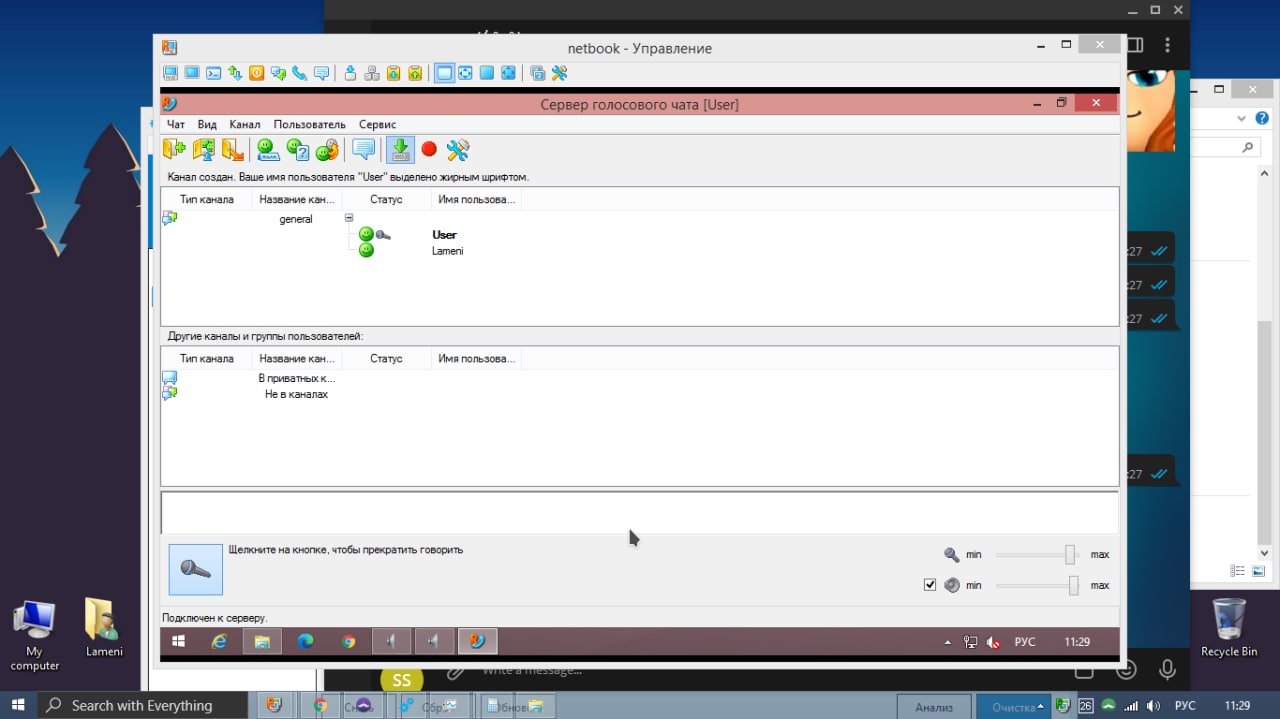The width and height of the screenshot is (1280, 719).
Task: Select the Lameni user in channel list
Action: tap(447, 251)
